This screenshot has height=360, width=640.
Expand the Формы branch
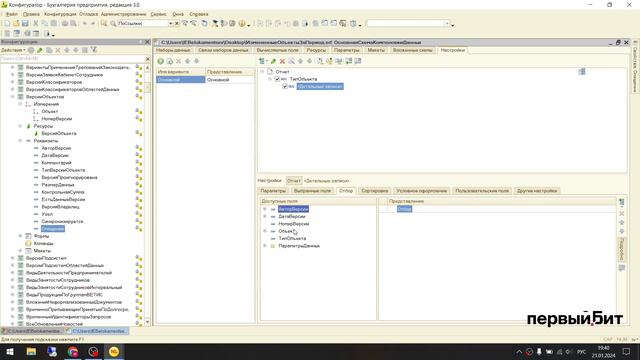[x=20, y=236]
